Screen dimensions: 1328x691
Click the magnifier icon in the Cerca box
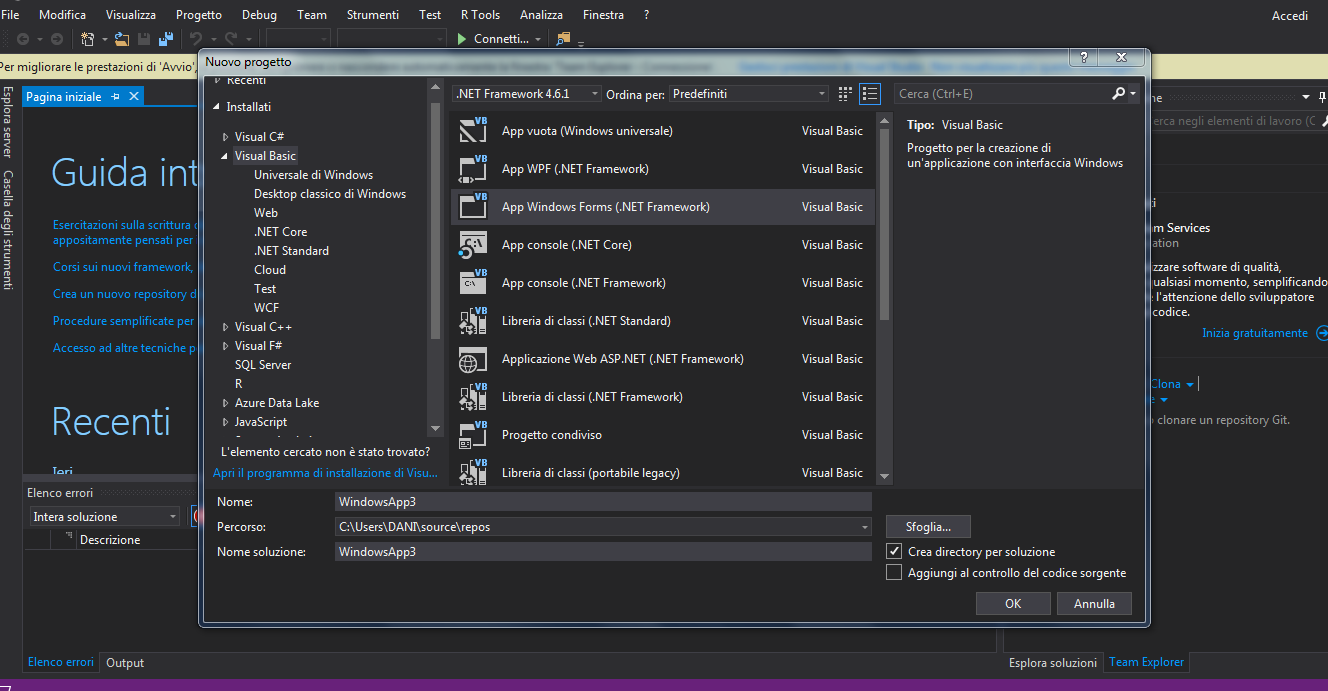(x=1118, y=93)
